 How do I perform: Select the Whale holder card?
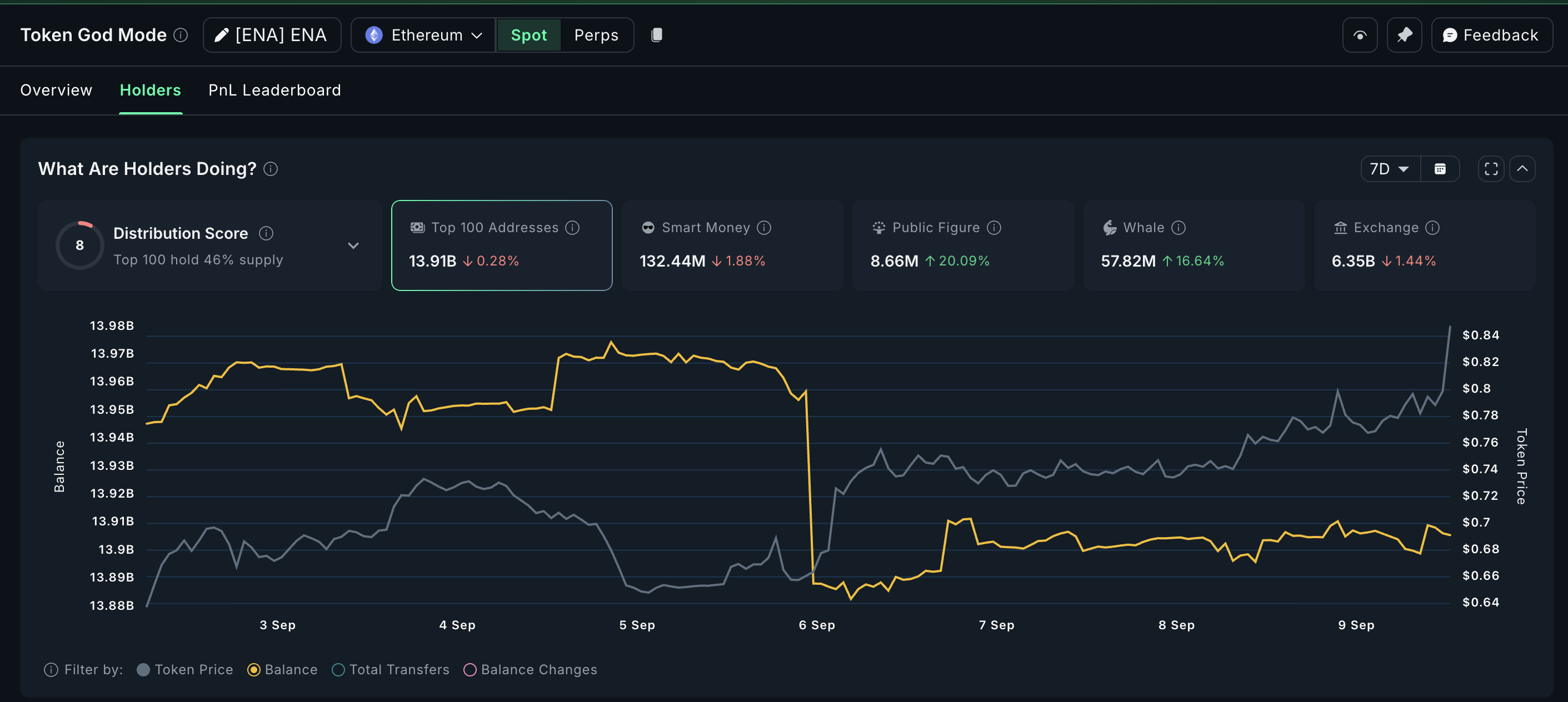click(x=1193, y=244)
